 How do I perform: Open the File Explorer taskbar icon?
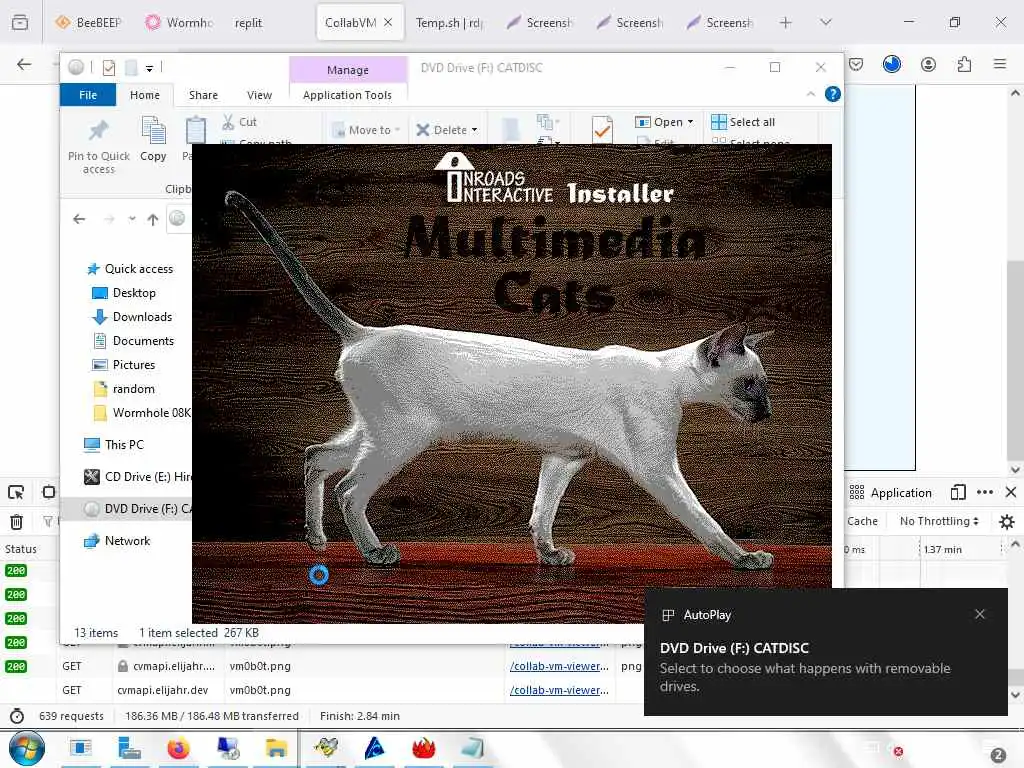pos(276,748)
